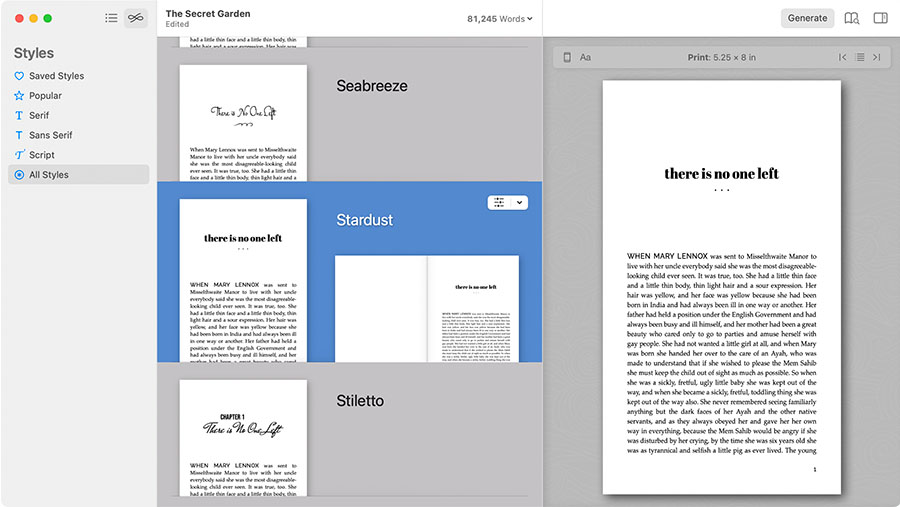Image resolution: width=900 pixels, height=507 pixels.
Task: Click the T icon beside Sans Serif
Action: click(x=19, y=135)
